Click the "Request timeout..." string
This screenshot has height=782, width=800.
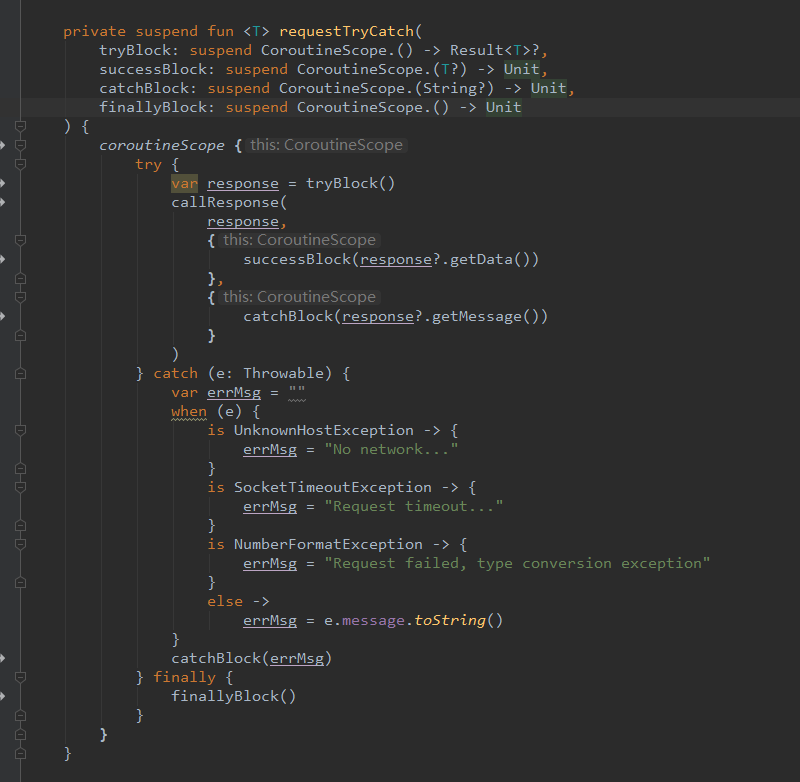[414, 507]
